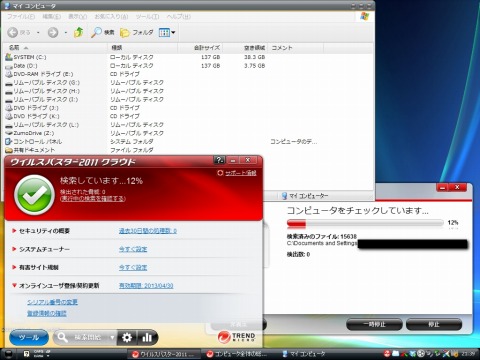The image size is (480, 360).
Task: Select リムーバブル ディスク (I:) icon
Action: [x=9, y=100]
